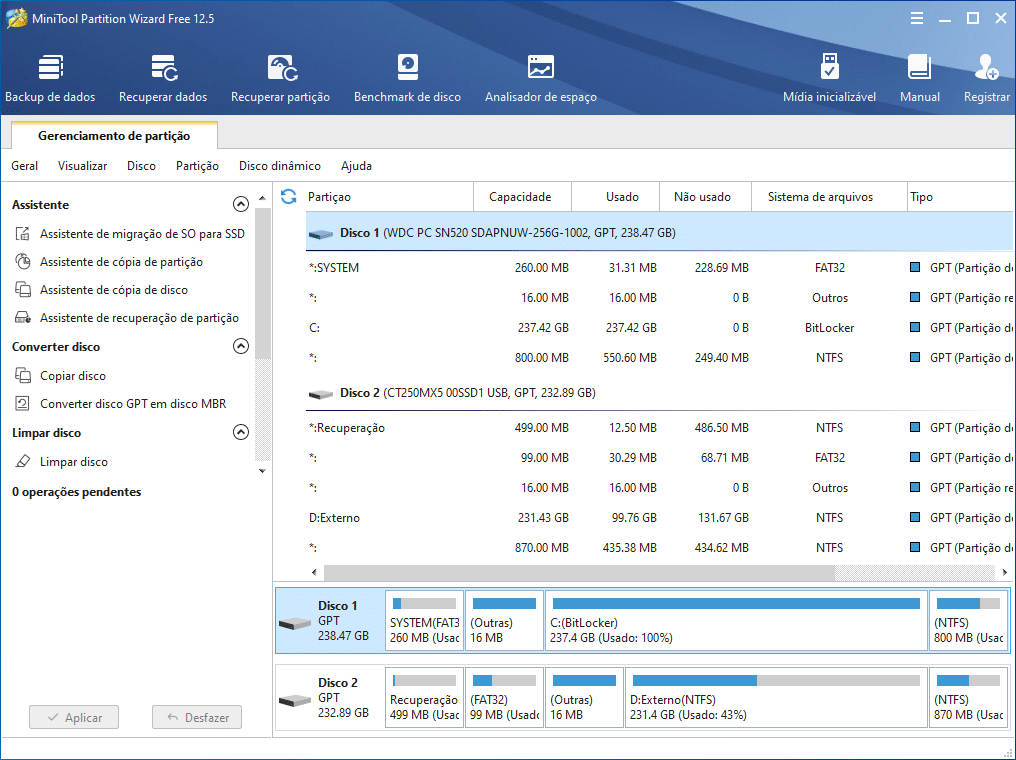The width and height of the screenshot is (1016, 760).
Task: Collapse the Limpar disco section
Action: coord(240,433)
